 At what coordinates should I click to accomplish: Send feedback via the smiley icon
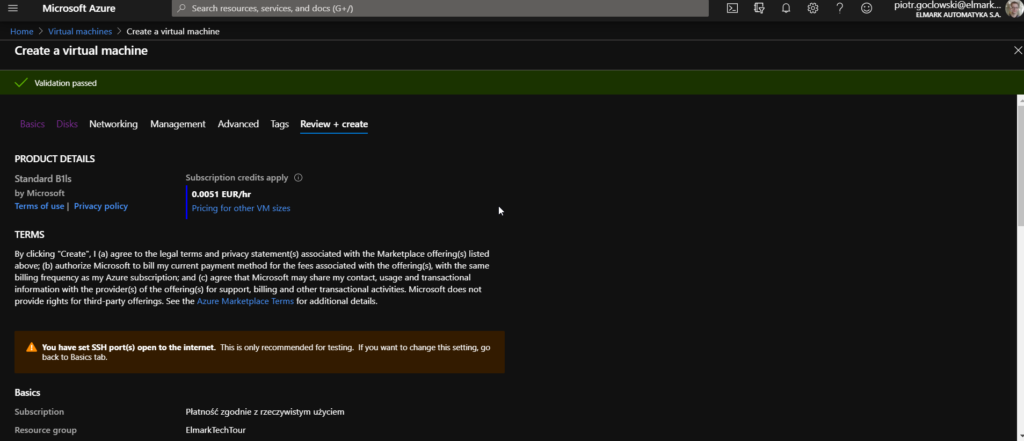pos(866,8)
